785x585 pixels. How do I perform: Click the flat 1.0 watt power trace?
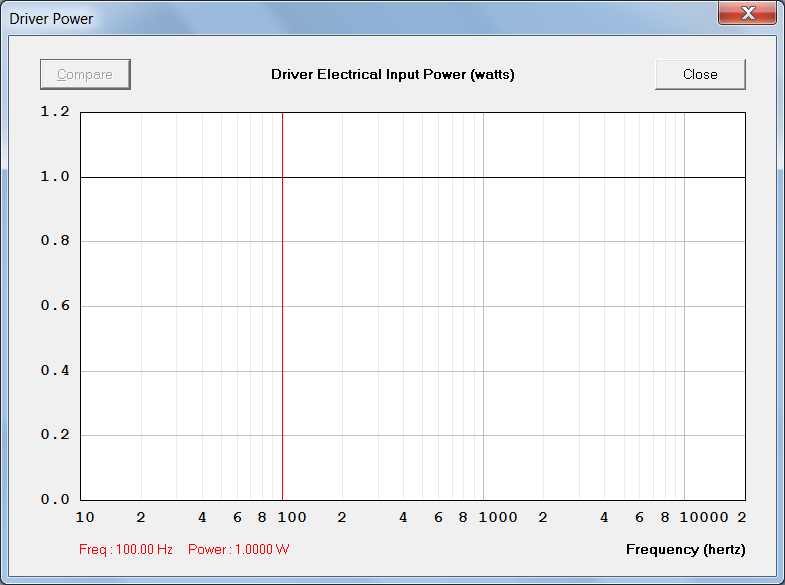413,177
